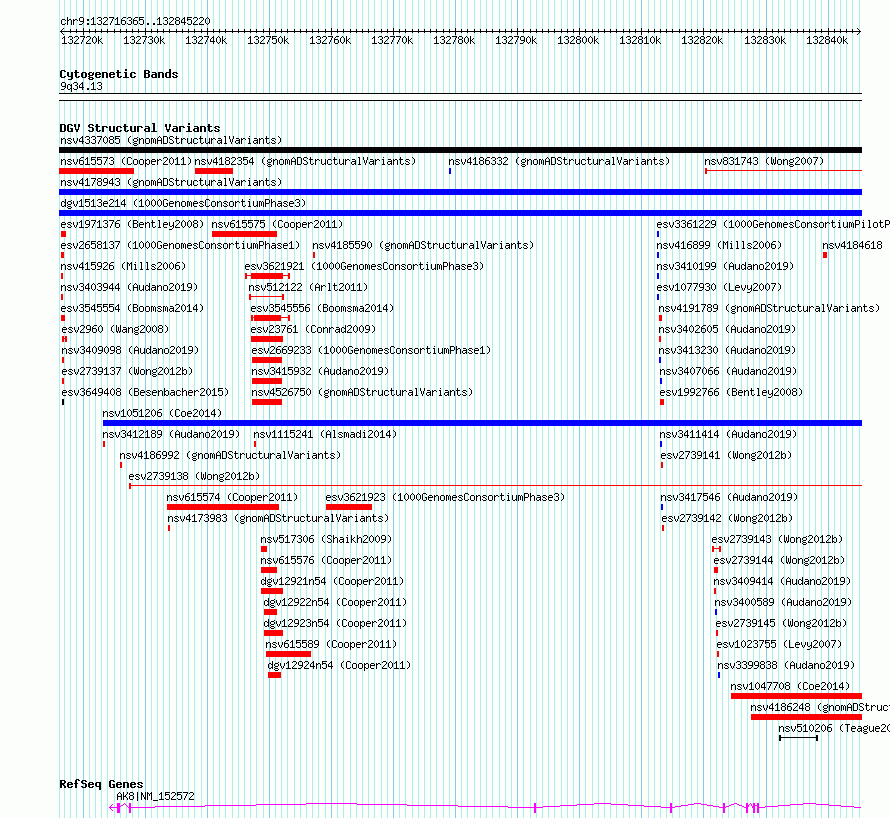
Task: Open dgv1513e214 1000 Genomes Phase3 variant
Action: [x=183, y=203]
